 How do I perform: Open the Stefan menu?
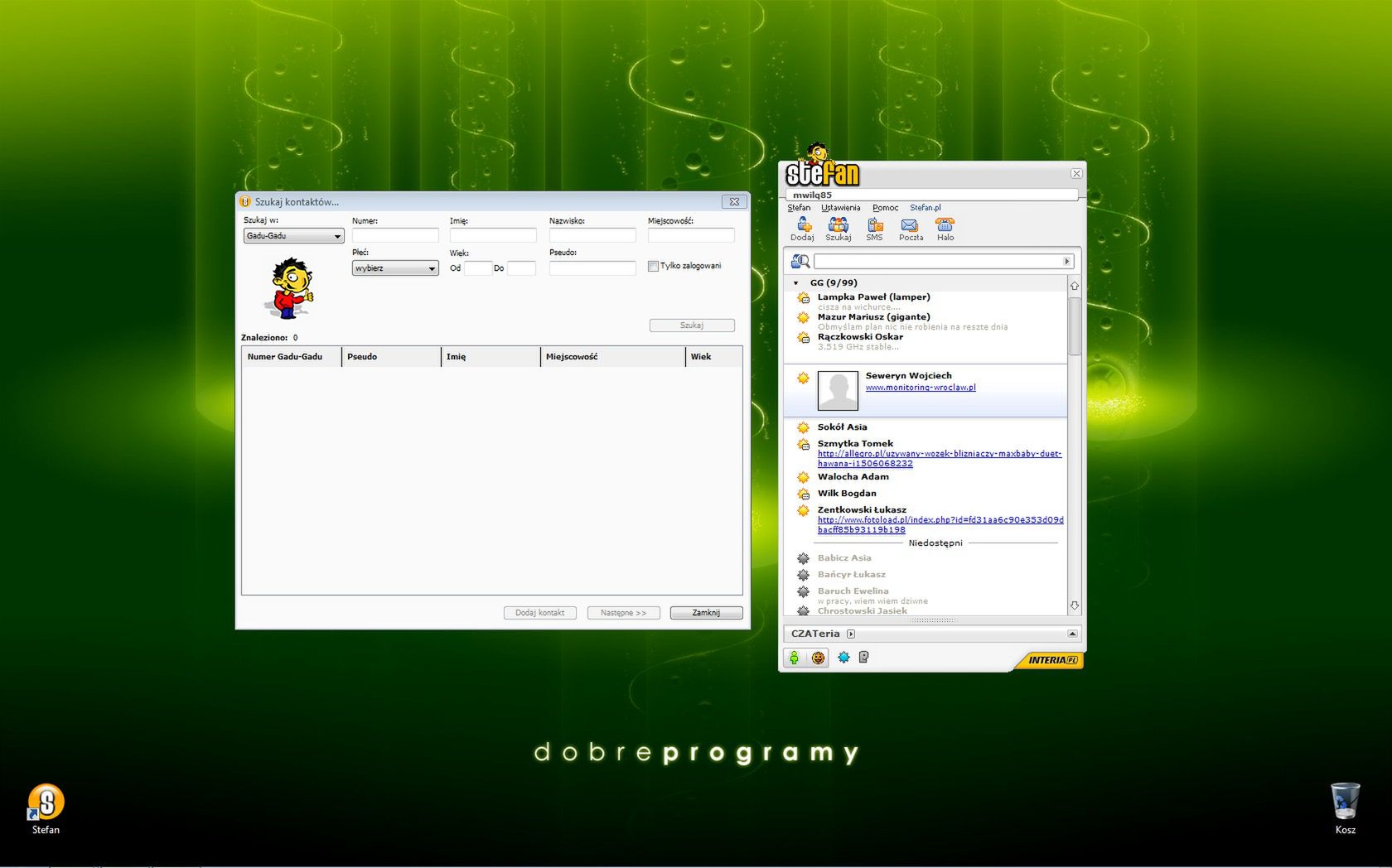pos(799,208)
